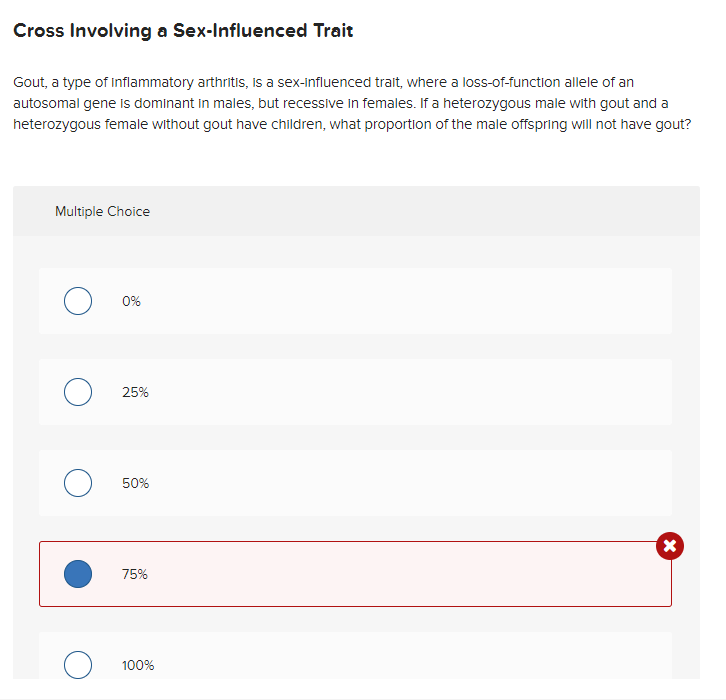Click the question paragraph about gout
Screen dimensions: 726x700
[x=352, y=103]
